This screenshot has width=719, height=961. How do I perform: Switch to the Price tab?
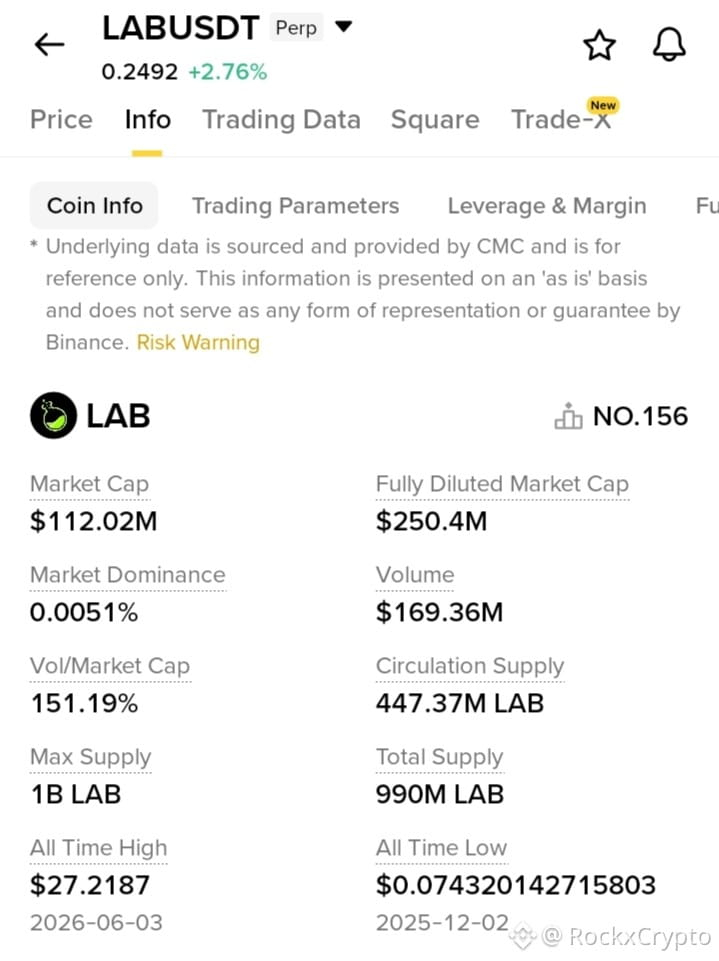pyautogui.click(x=61, y=120)
